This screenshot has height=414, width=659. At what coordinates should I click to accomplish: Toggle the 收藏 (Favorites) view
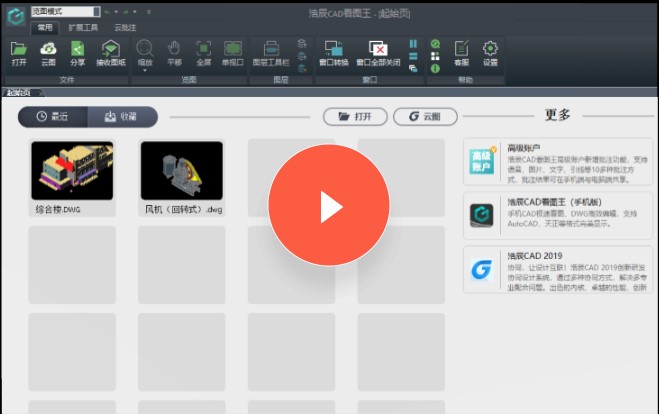click(x=122, y=117)
